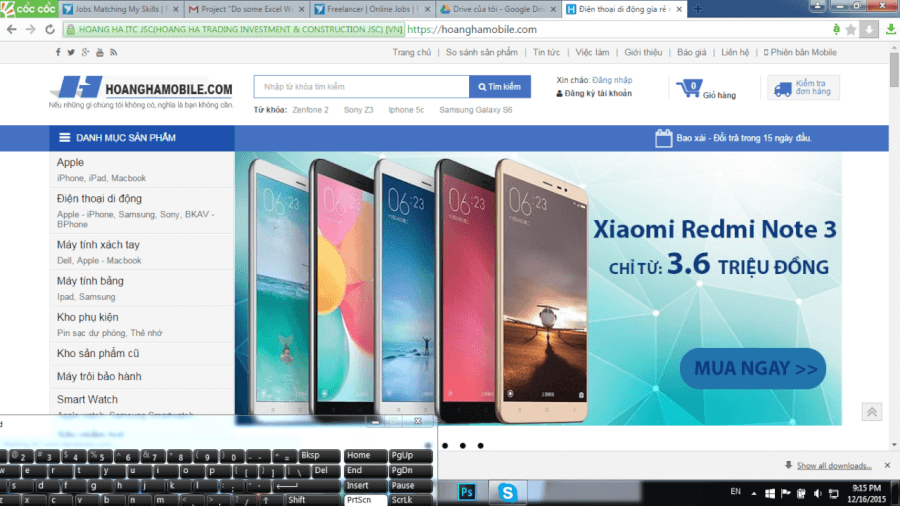Click the Hoanghamobile.com logo
Screen dimensions: 900x506
tap(142, 88)
